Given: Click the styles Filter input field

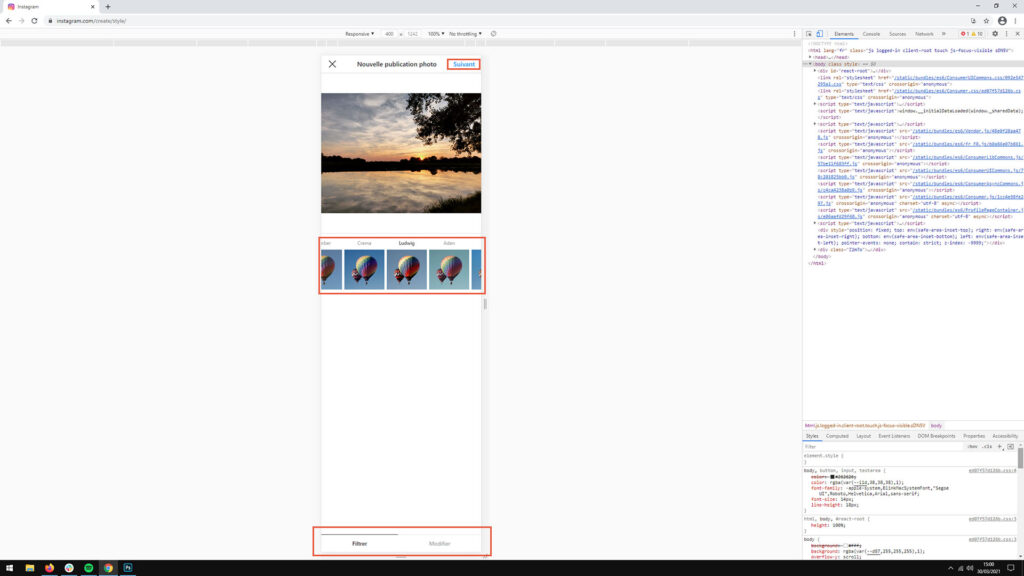Looking at the screenshot, I should 882,447.
